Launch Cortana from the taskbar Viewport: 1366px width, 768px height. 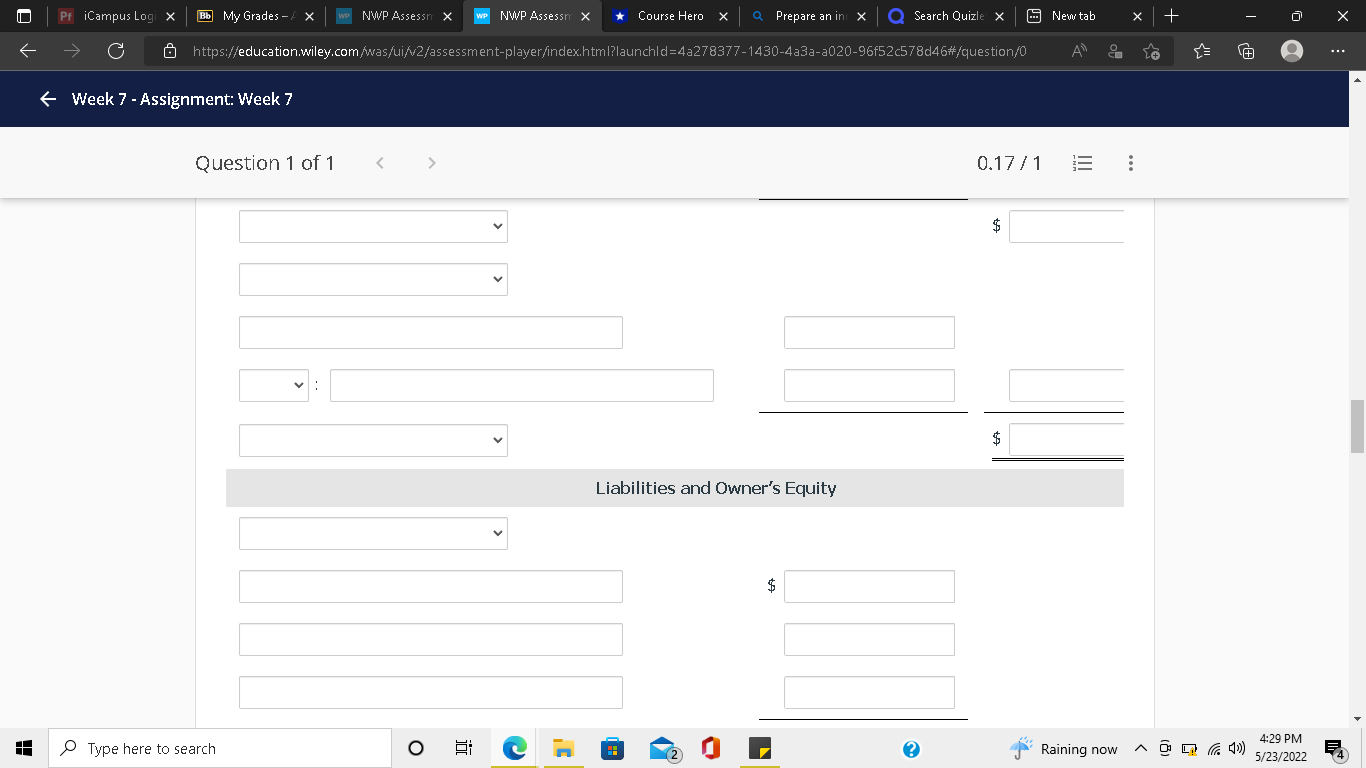tap(416, 748)
